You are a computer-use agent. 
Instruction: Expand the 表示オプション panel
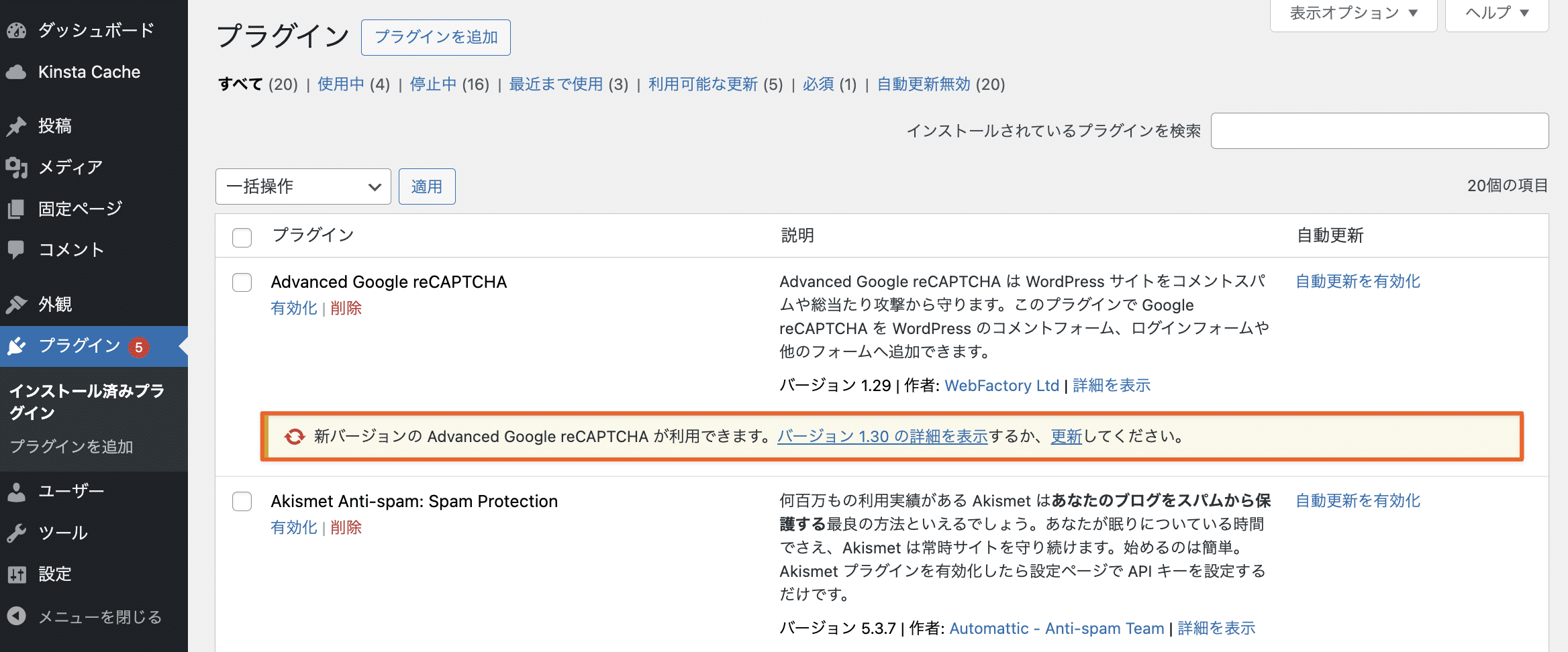pos(1353,13)
